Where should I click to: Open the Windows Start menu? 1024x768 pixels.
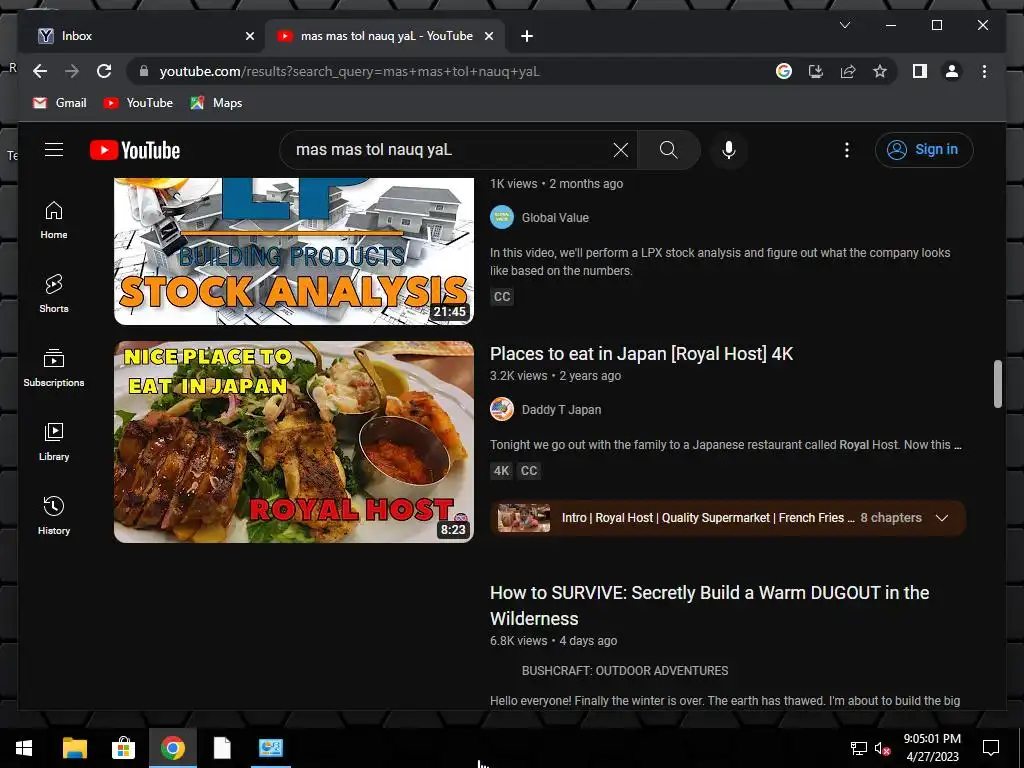pos(24,748)
